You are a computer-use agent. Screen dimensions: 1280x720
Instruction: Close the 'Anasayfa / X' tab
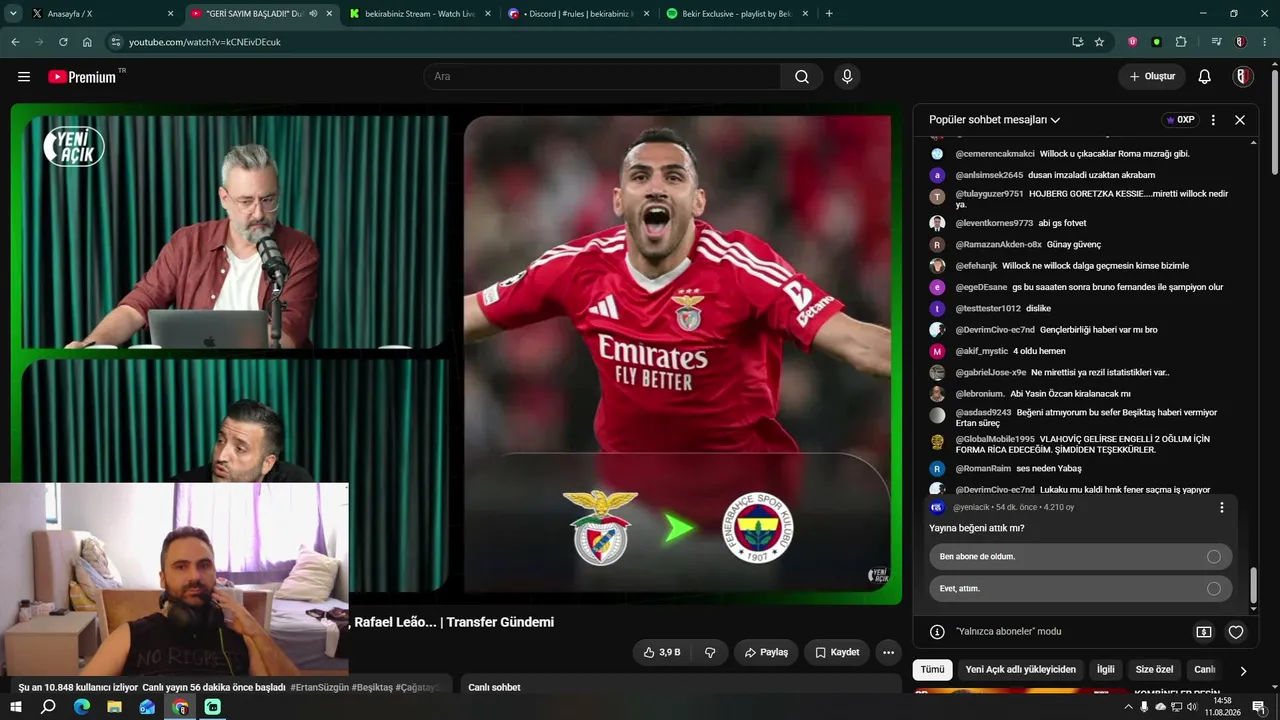(170, 14)
